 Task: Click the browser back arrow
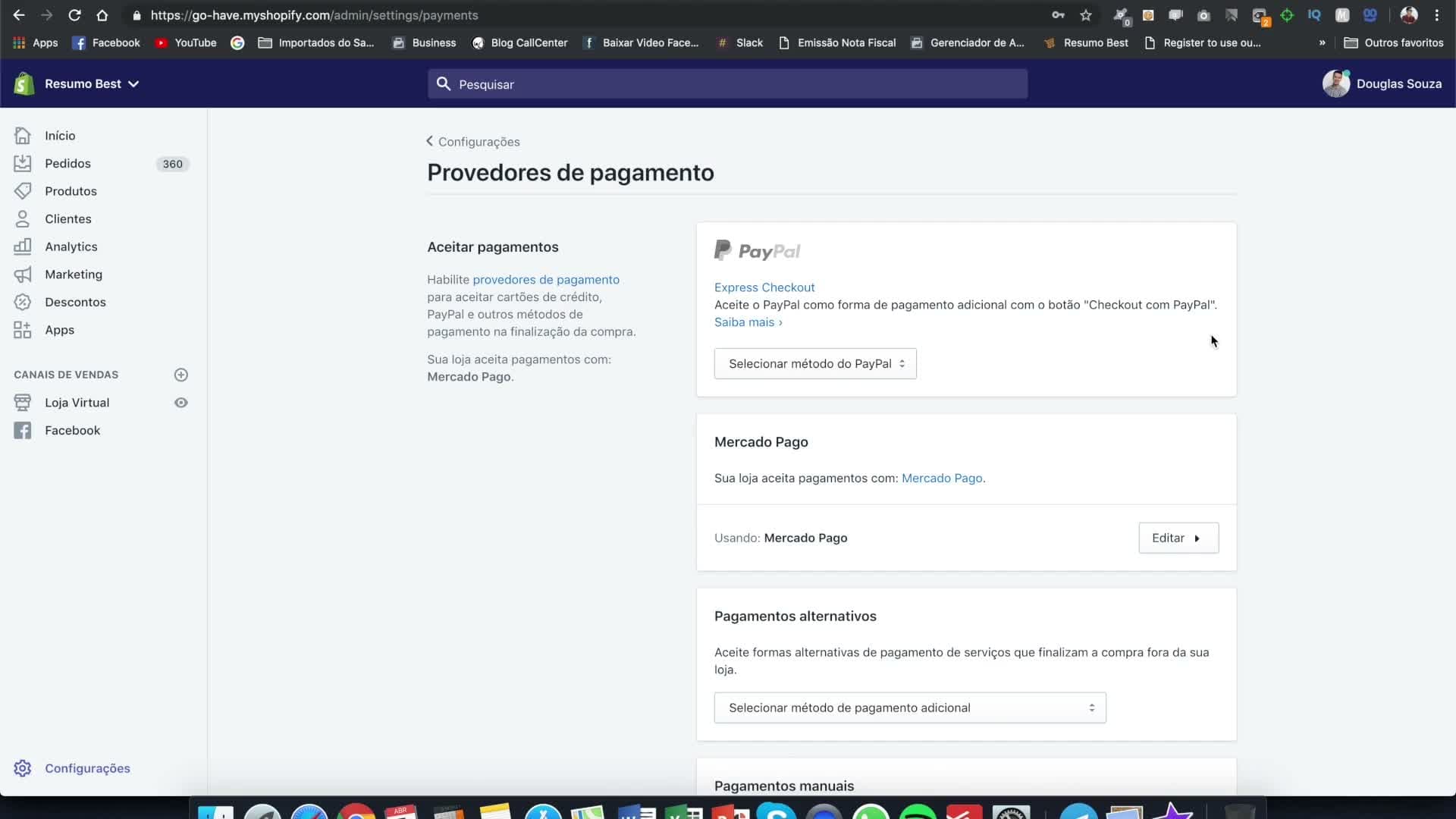[x=19, y=15]
